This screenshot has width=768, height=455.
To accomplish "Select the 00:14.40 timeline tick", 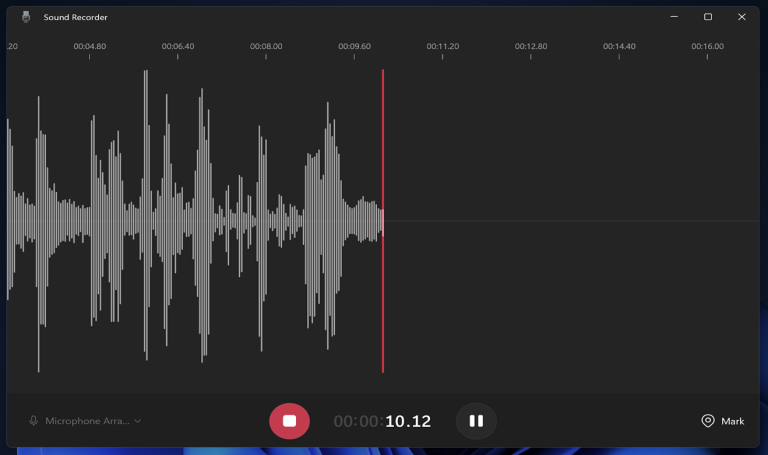I will (x=619, y=47).
